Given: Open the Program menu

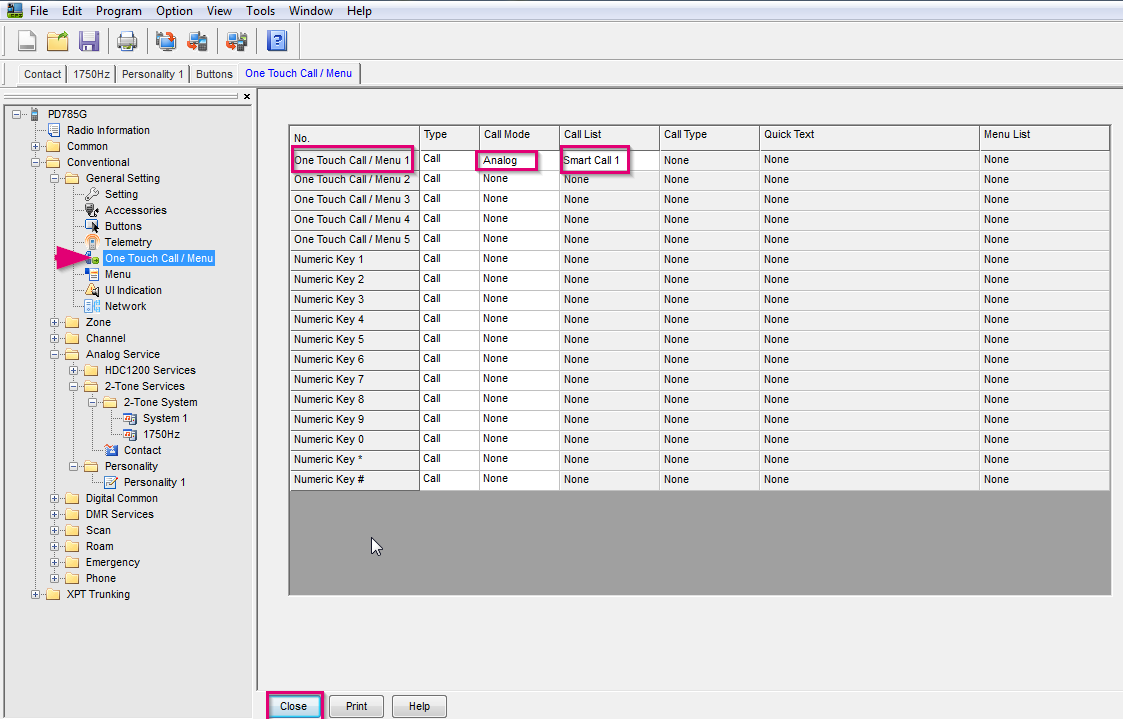Looking at the screenshot, I should pyautogui.click(x=118, y=11).
